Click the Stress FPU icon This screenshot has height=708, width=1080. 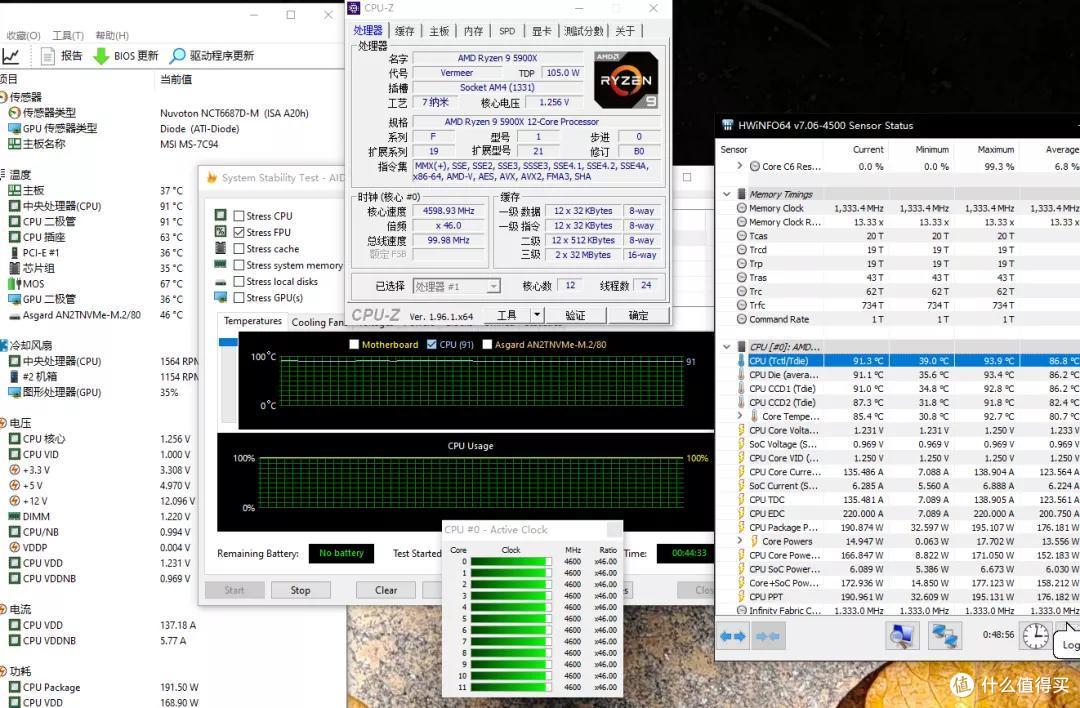220,231
